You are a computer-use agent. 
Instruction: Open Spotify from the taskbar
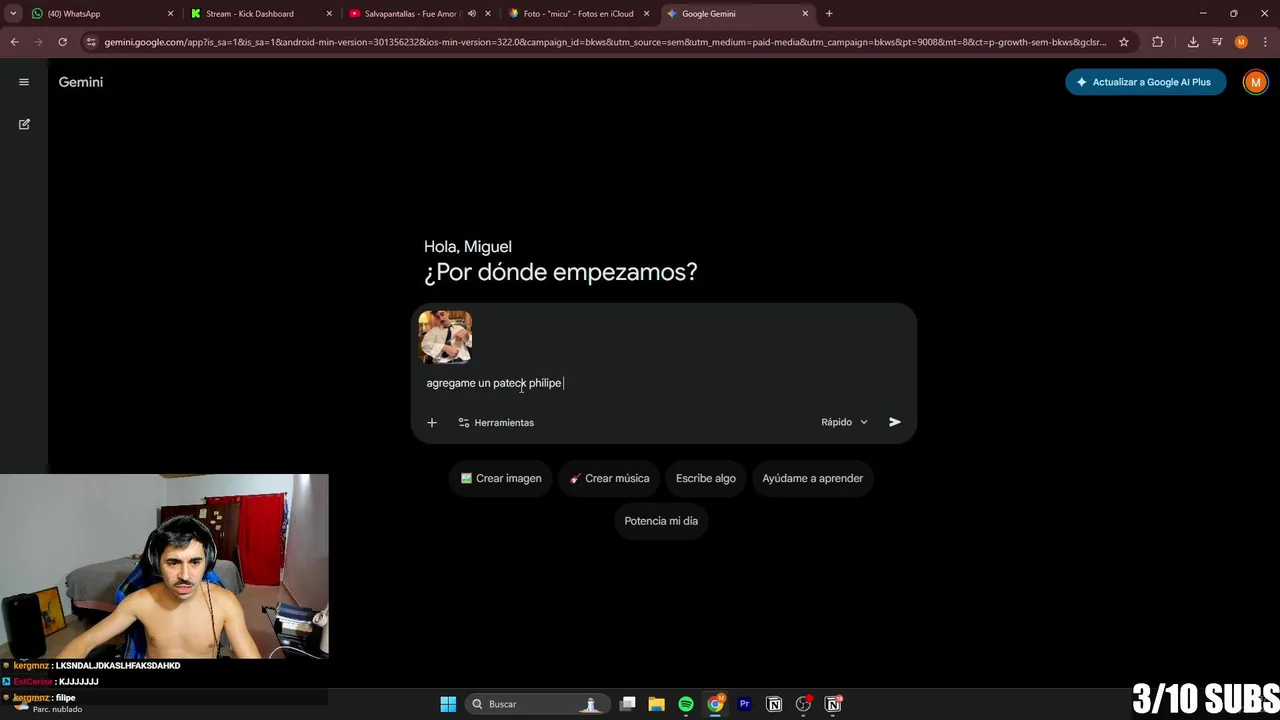(x=686, y=704)
